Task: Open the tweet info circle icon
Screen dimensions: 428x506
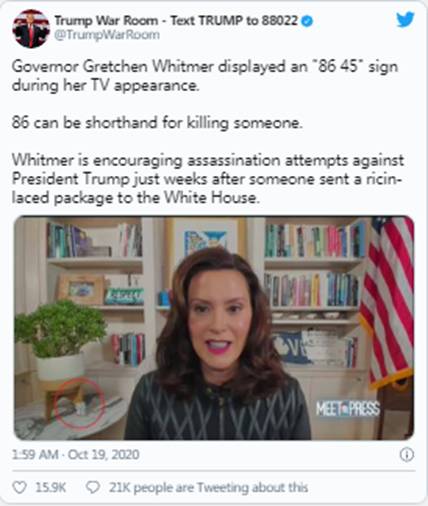Action: click(x=407, y=454)
